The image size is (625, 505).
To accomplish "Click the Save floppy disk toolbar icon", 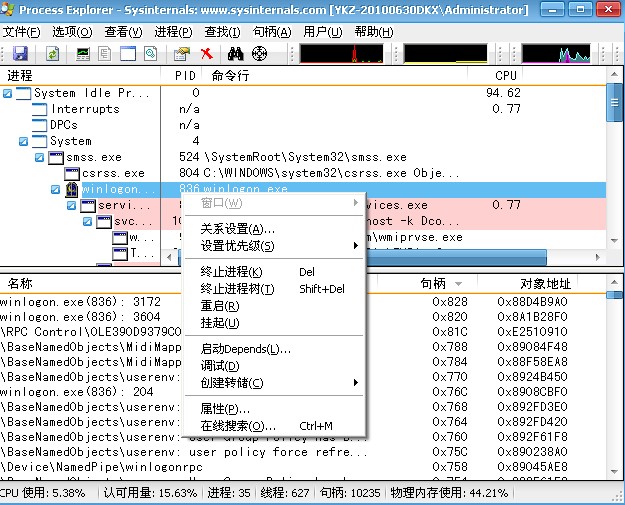I will (x=20, y=53).
